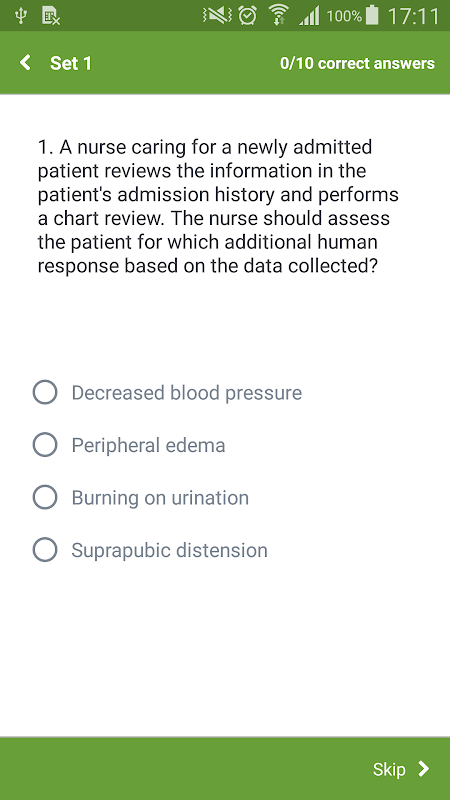Tap the battery indicator icon
The image size is (450, 800).
coord(373,16)
